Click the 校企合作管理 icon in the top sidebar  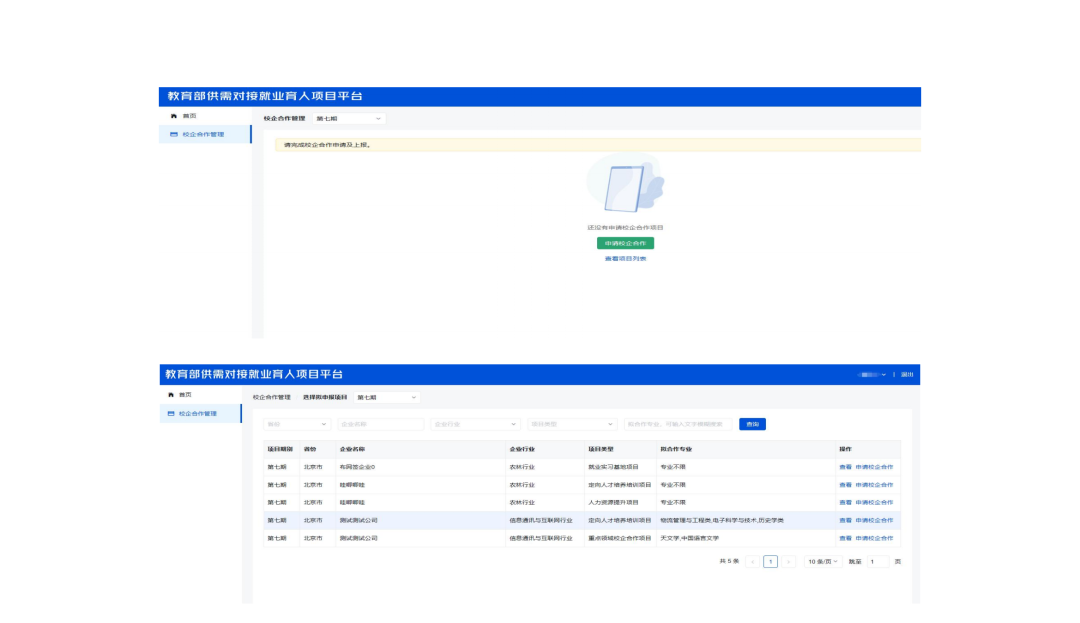tap(173, 134)
